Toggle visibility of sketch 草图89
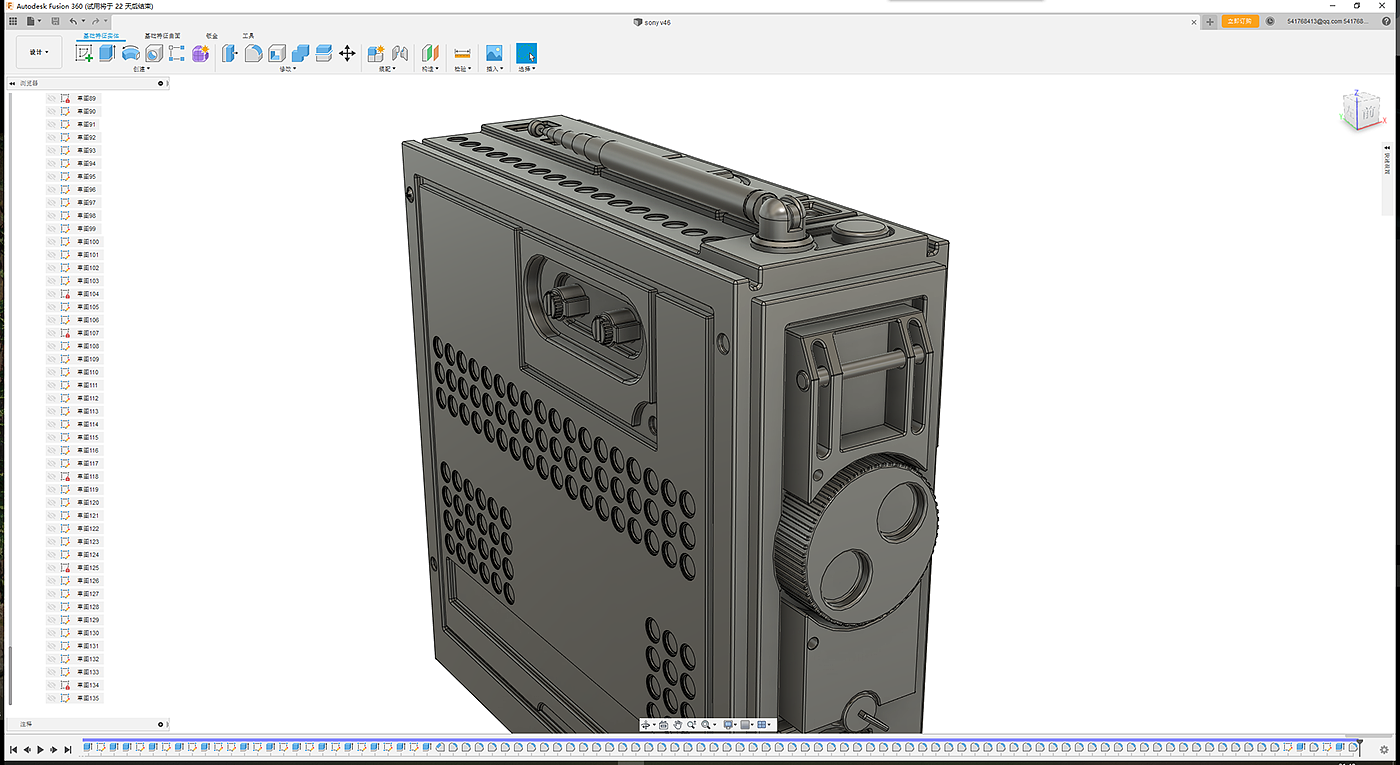This screenshot has width=1400, height=765. tap(52, 98)
